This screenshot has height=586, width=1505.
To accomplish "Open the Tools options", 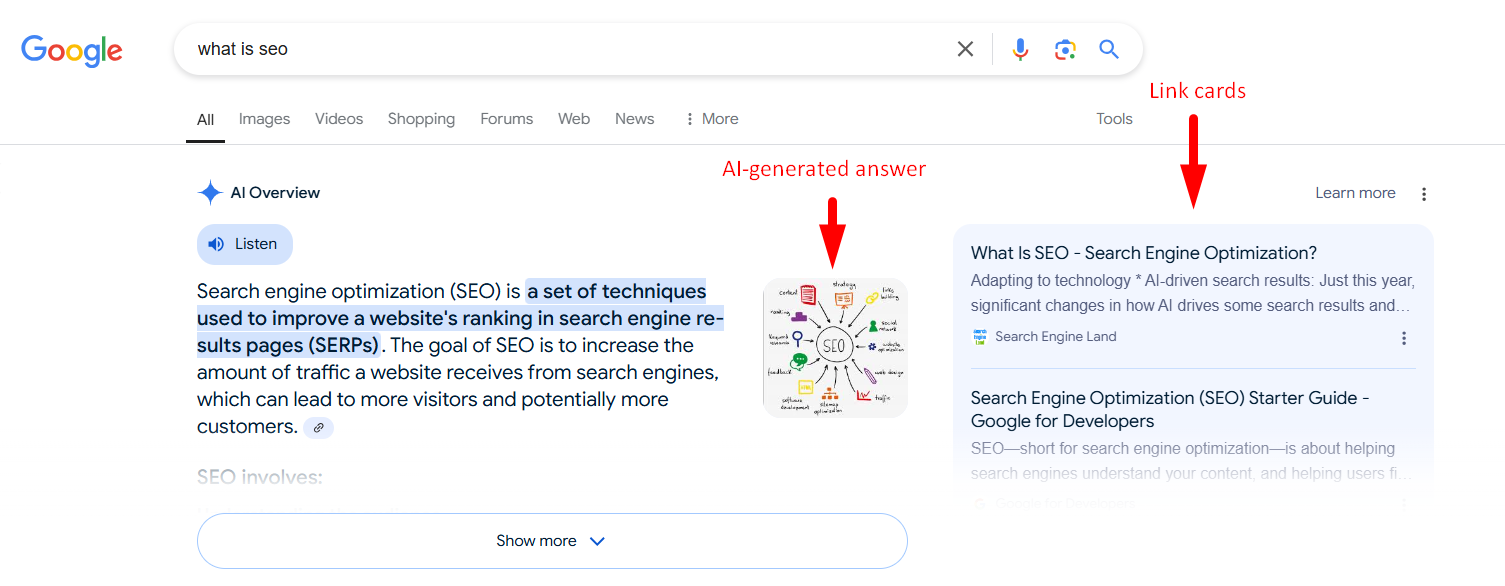I will pyautogui.click(x=1114, y=119).
